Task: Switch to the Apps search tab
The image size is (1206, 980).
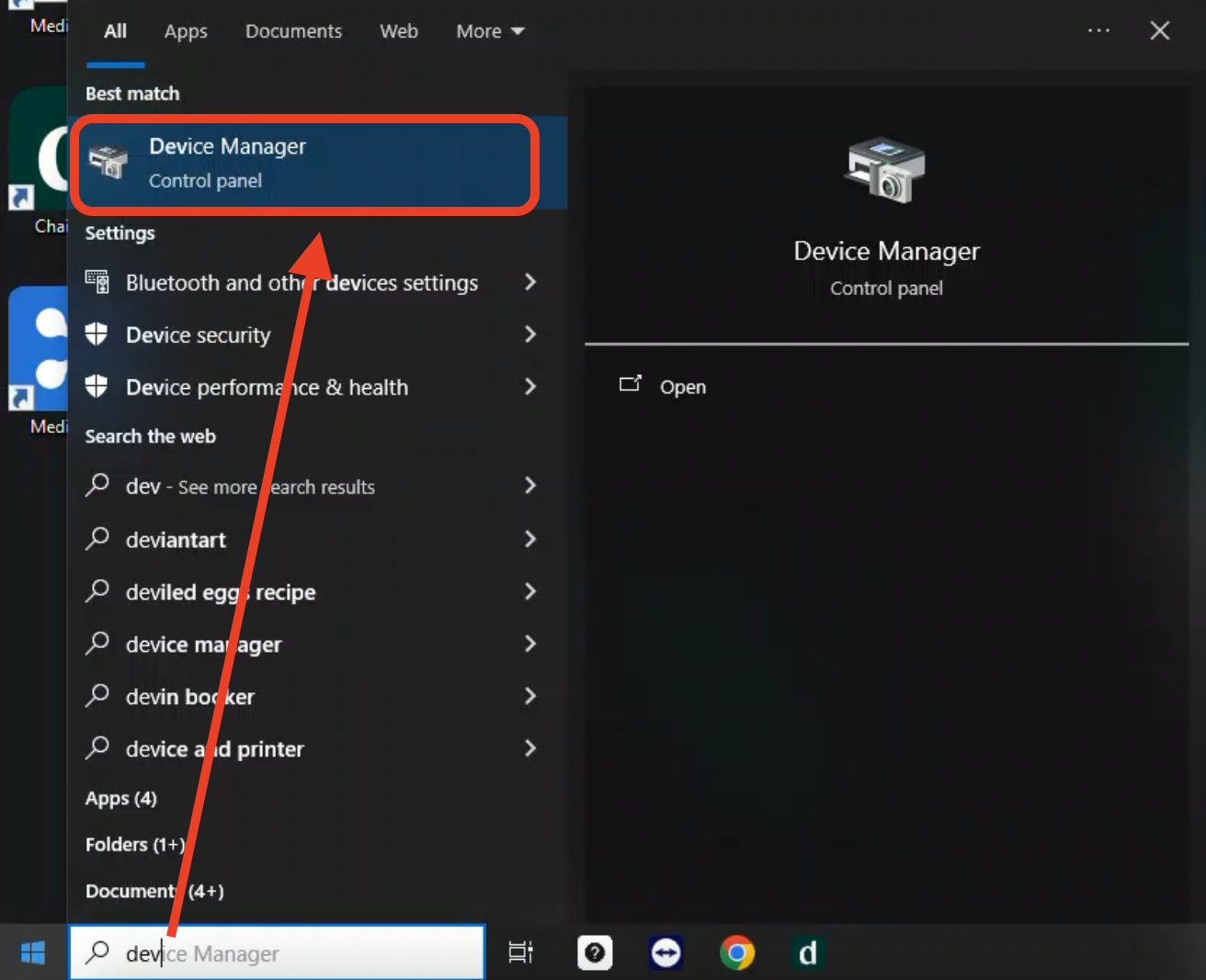Action: tap(186, 31)
